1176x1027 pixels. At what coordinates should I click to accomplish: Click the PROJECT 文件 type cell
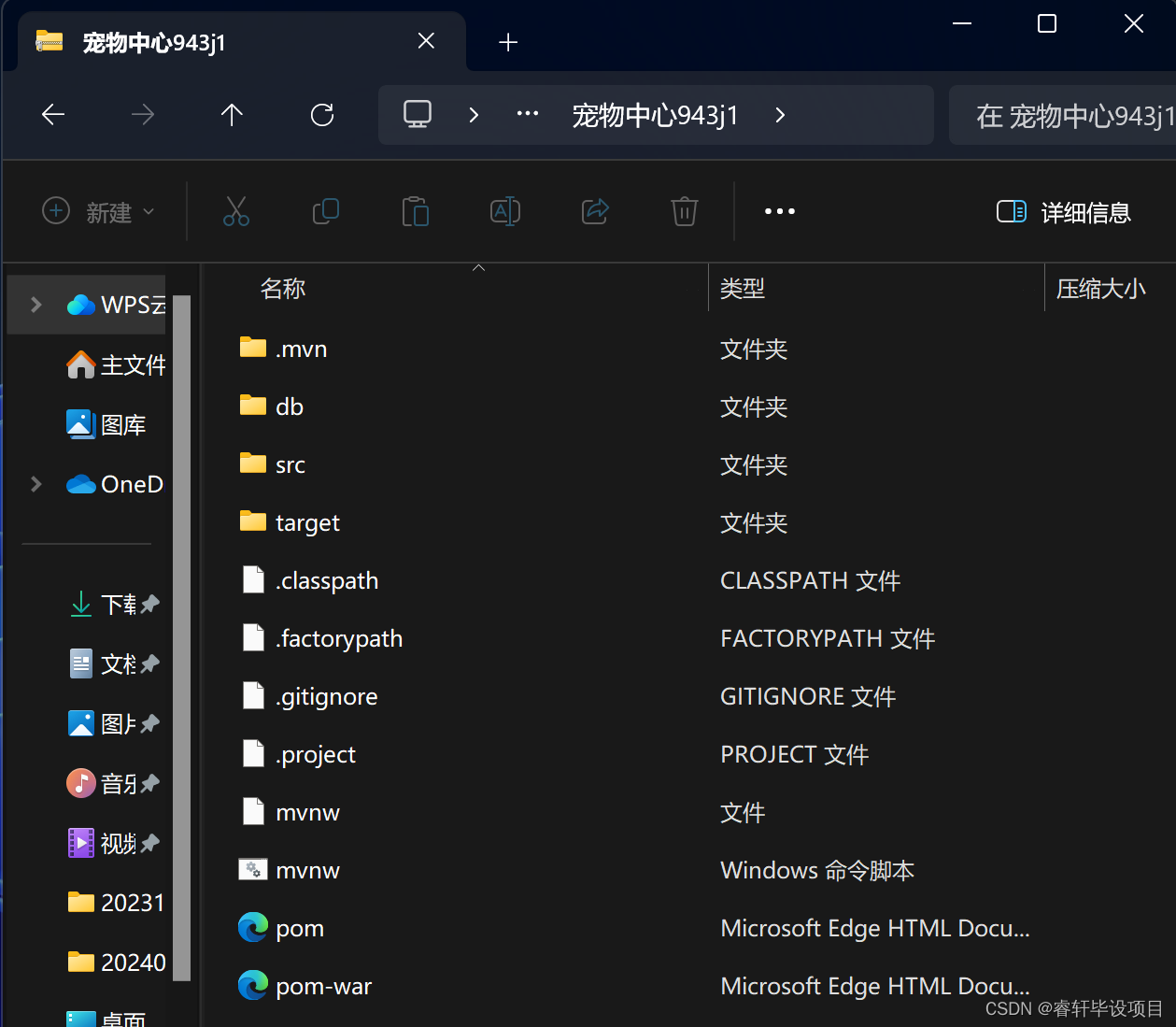click(x=794, y=754)
